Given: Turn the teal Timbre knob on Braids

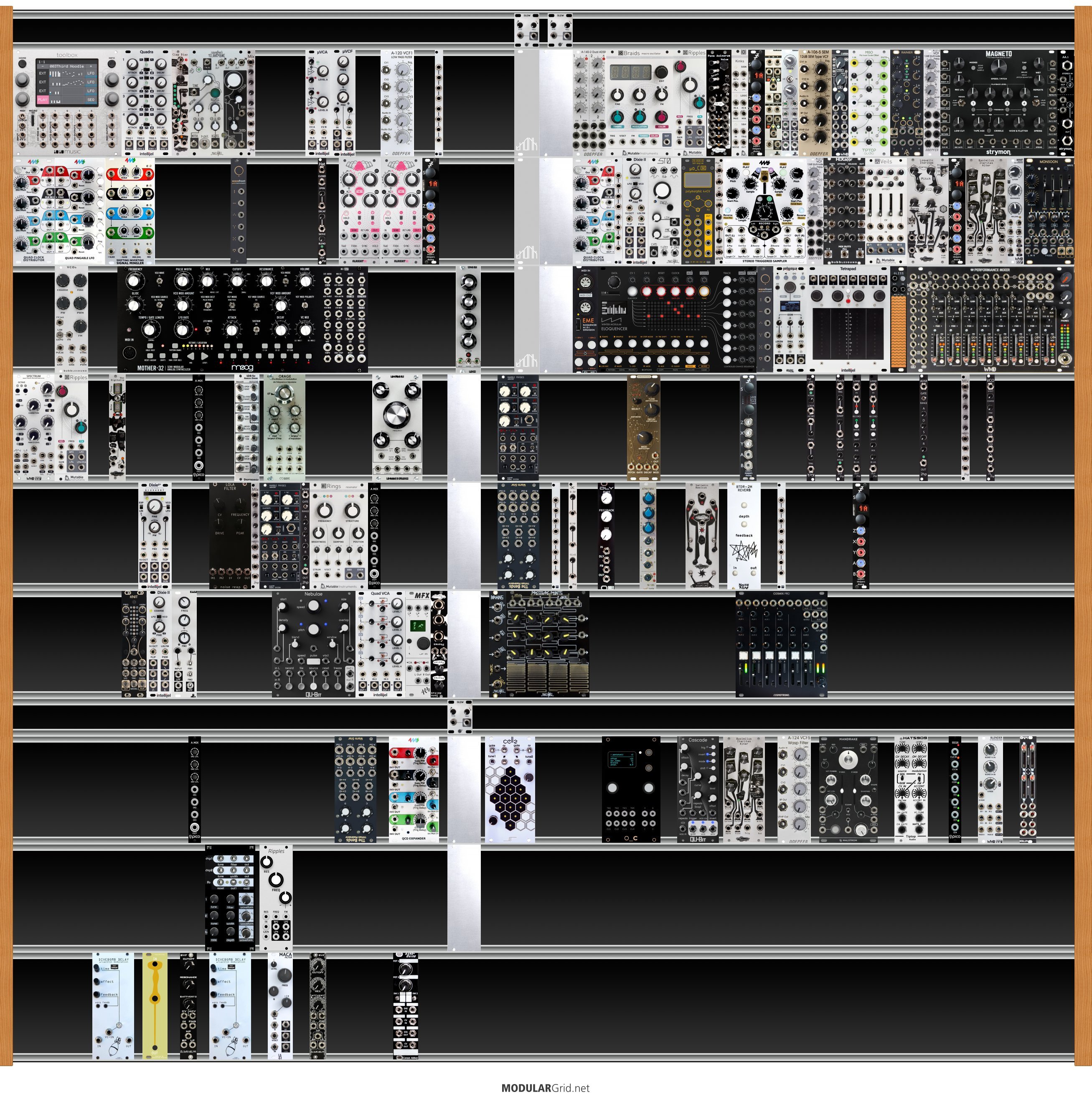Looking at the screenshot, I should (617, 117).
